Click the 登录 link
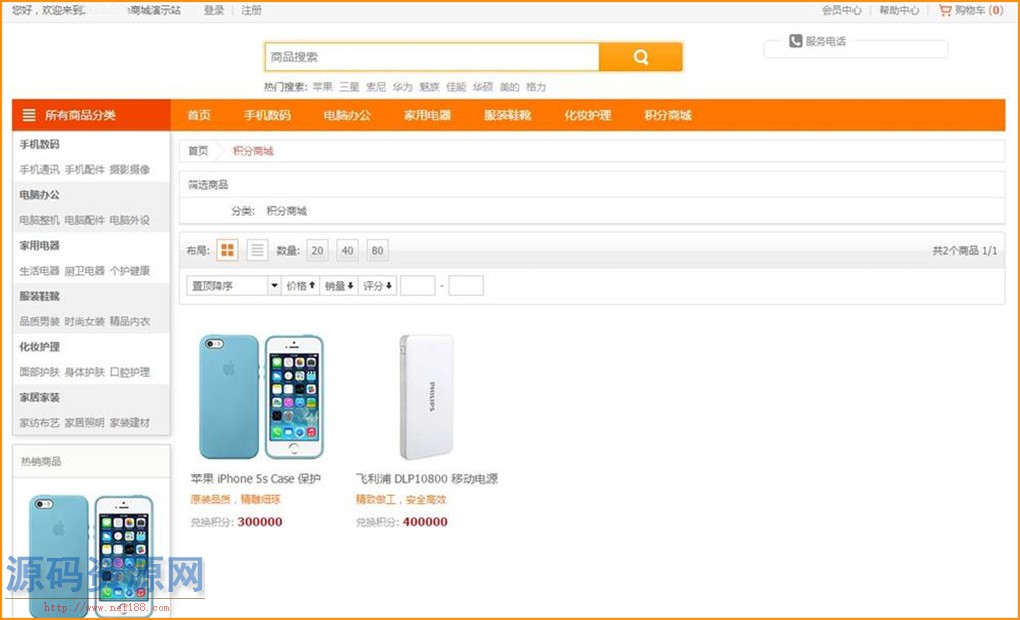Image resolution: width=1020 pixels, height=620 pixels. (x=213, y=10)
